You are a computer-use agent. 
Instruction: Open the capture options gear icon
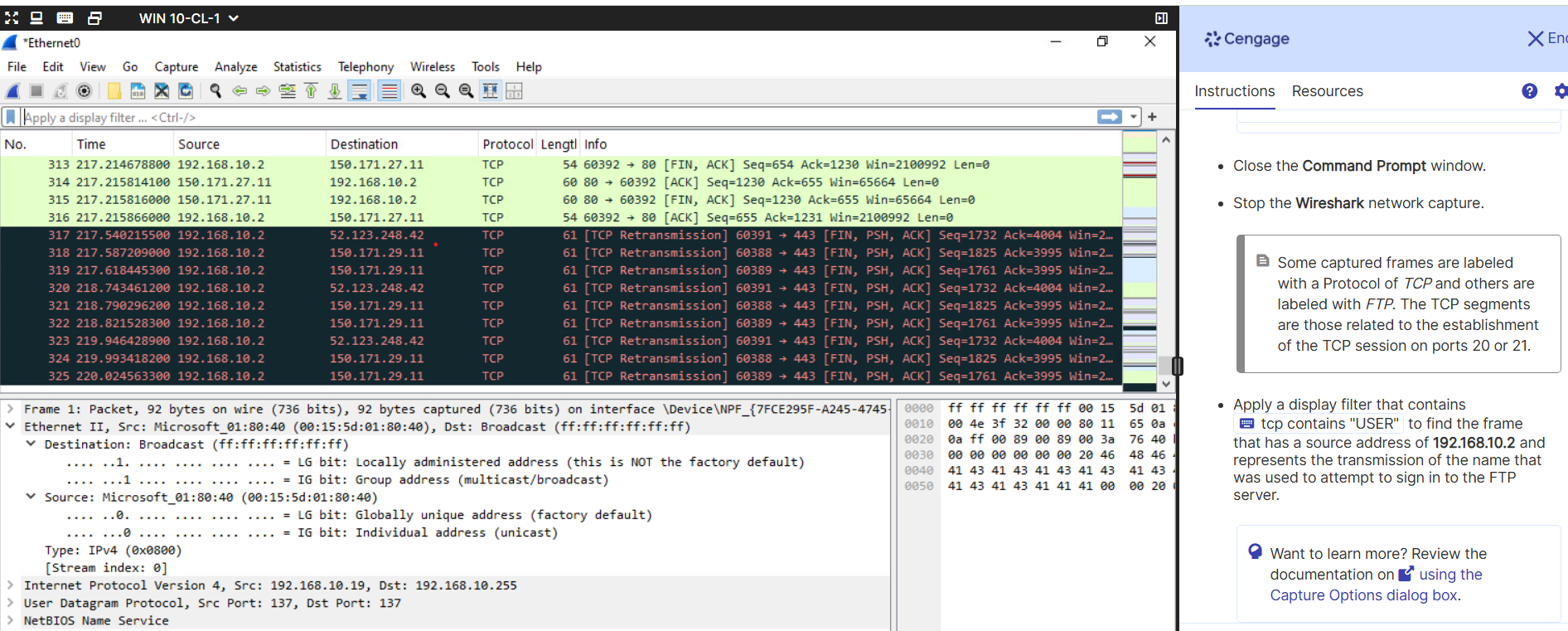tap(84, 91)
